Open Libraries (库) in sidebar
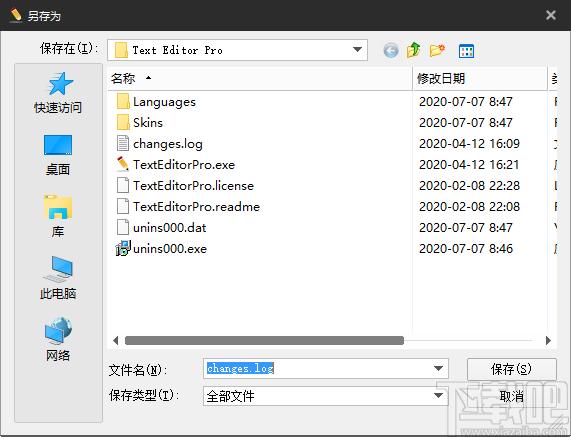 pyautogui.click(x=58, y=216)
